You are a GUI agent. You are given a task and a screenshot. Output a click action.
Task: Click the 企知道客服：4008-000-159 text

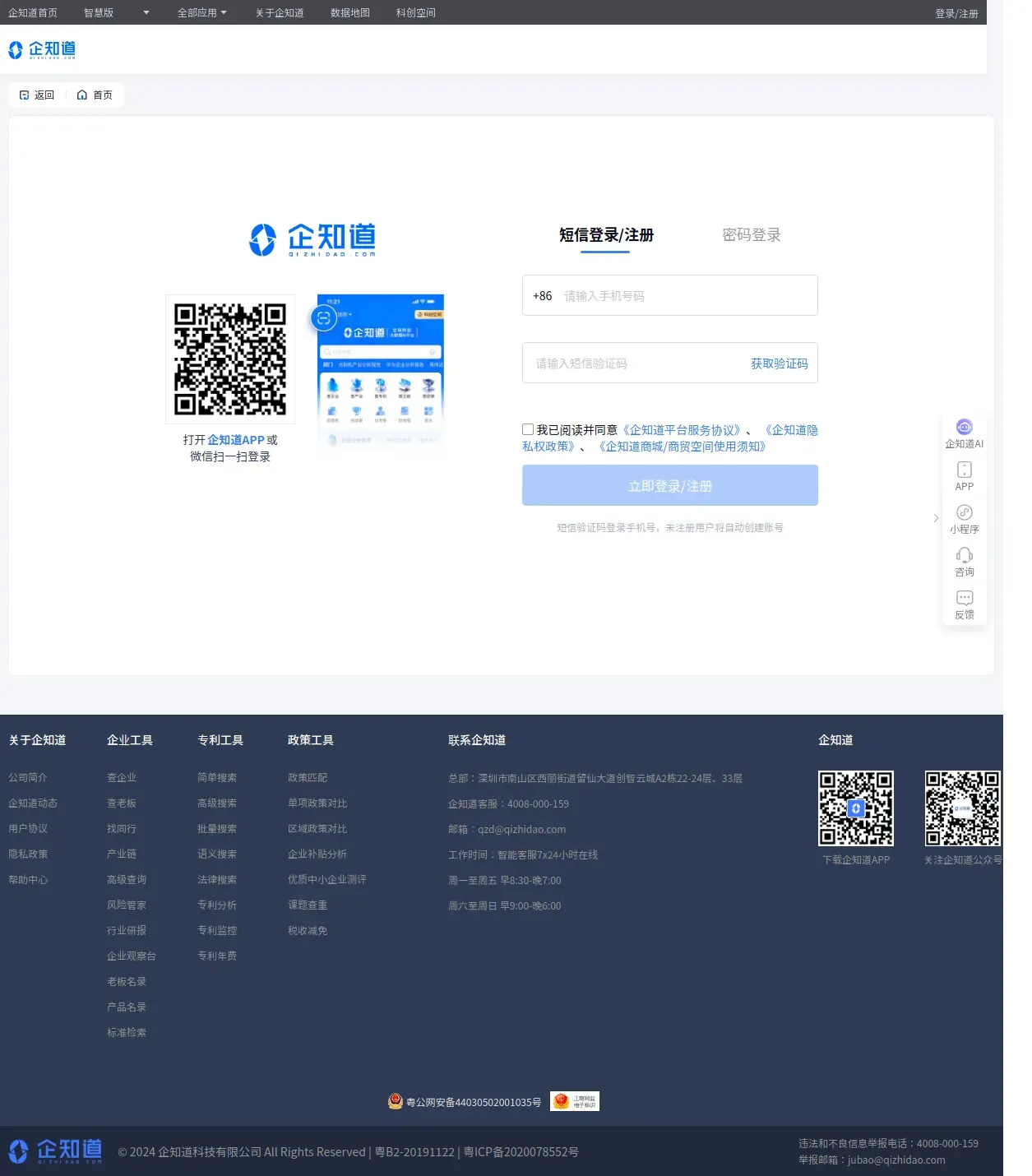[x=508, y=803]
